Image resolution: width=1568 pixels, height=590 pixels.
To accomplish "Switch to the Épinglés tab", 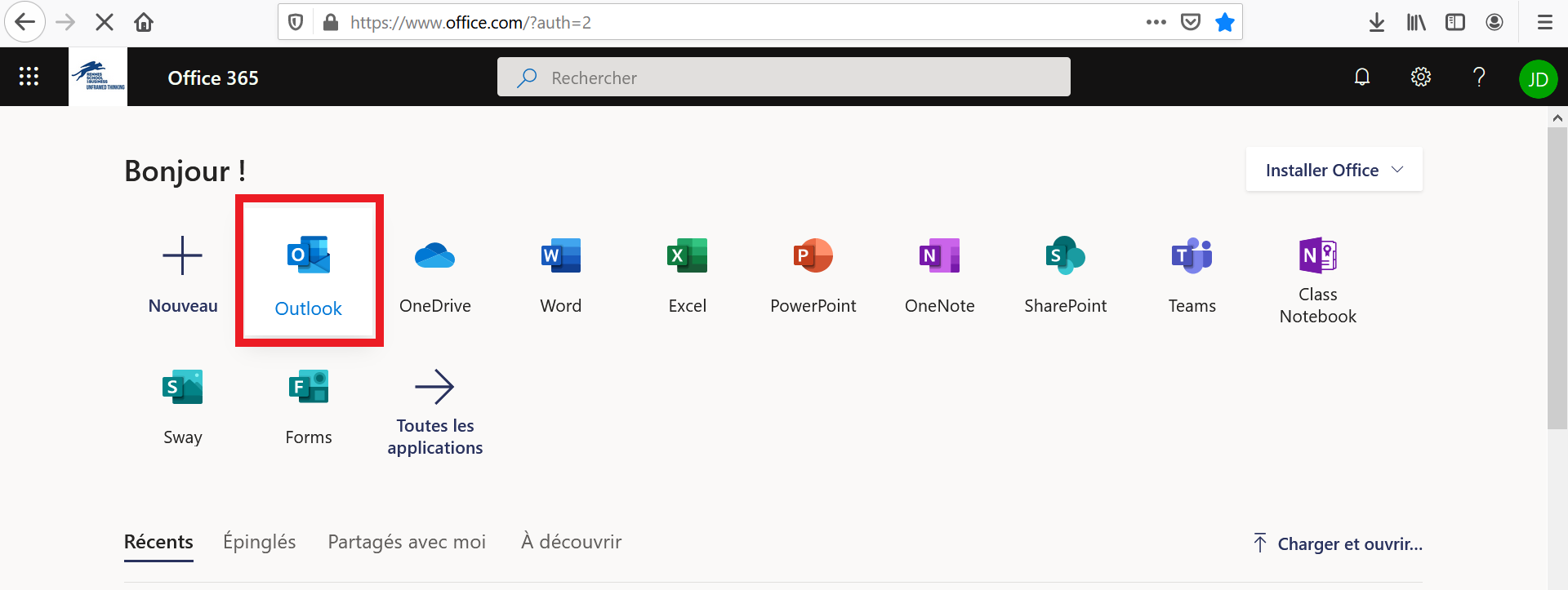I will point(260,542).
